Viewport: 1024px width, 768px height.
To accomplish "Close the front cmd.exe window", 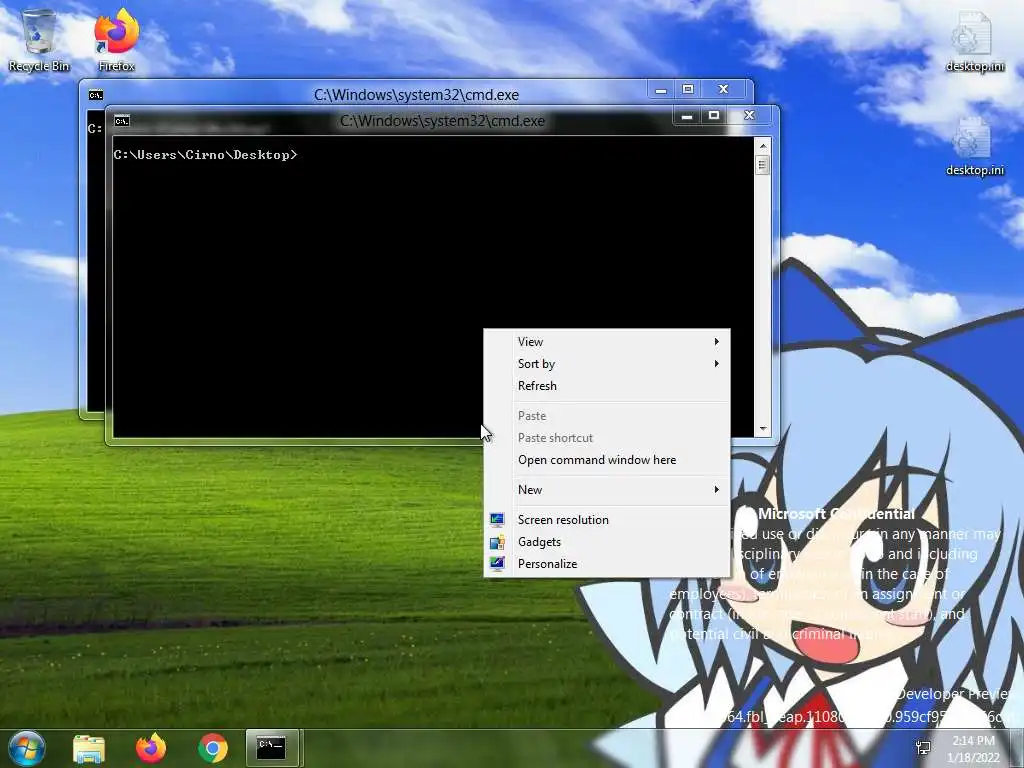I will 749,116.
